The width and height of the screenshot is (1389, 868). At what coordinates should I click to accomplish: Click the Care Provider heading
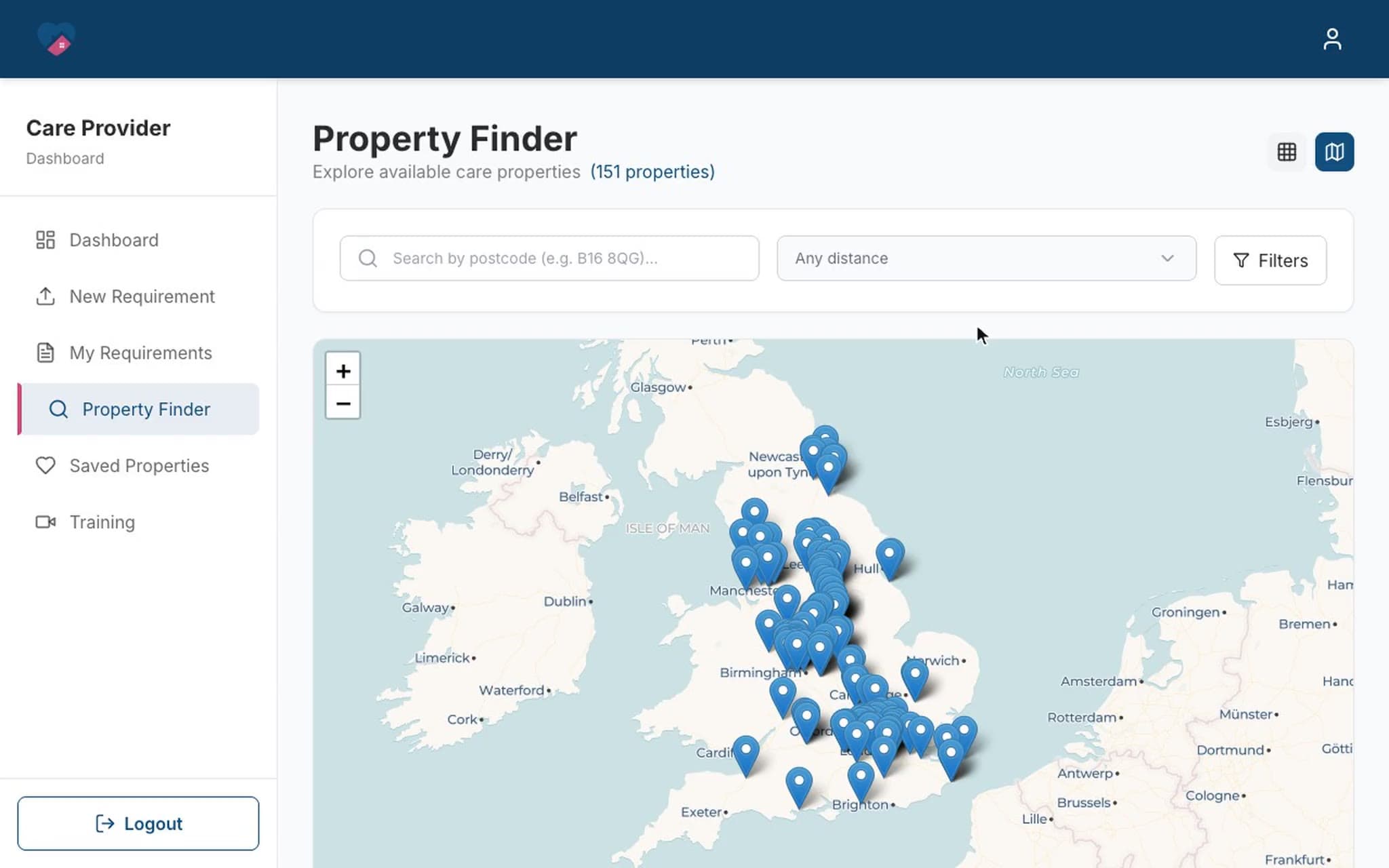point(98,128)
